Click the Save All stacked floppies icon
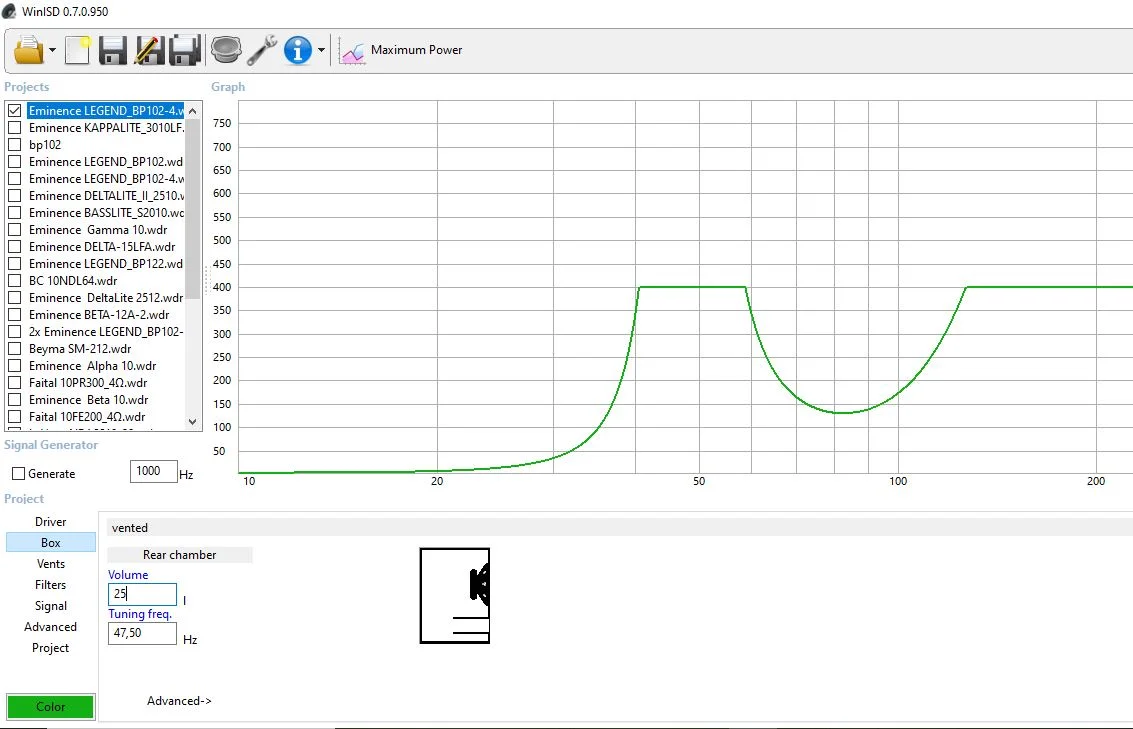1133x729 pixels. [x=185, y=49]
